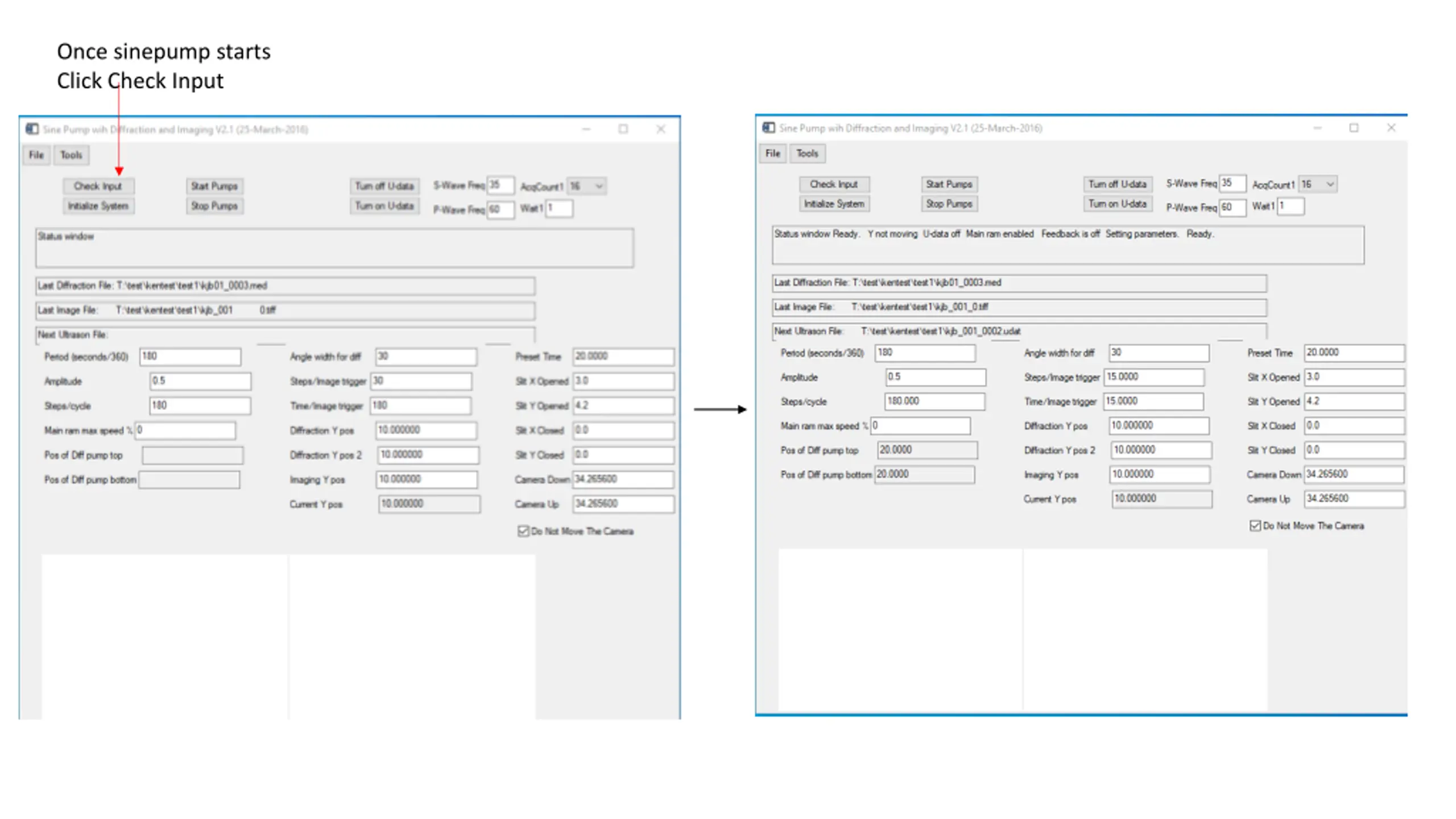Click Stop Pumps in right window
Image resolution: width=1456 pixels, height=819 pixels.
tap(949, 204)
